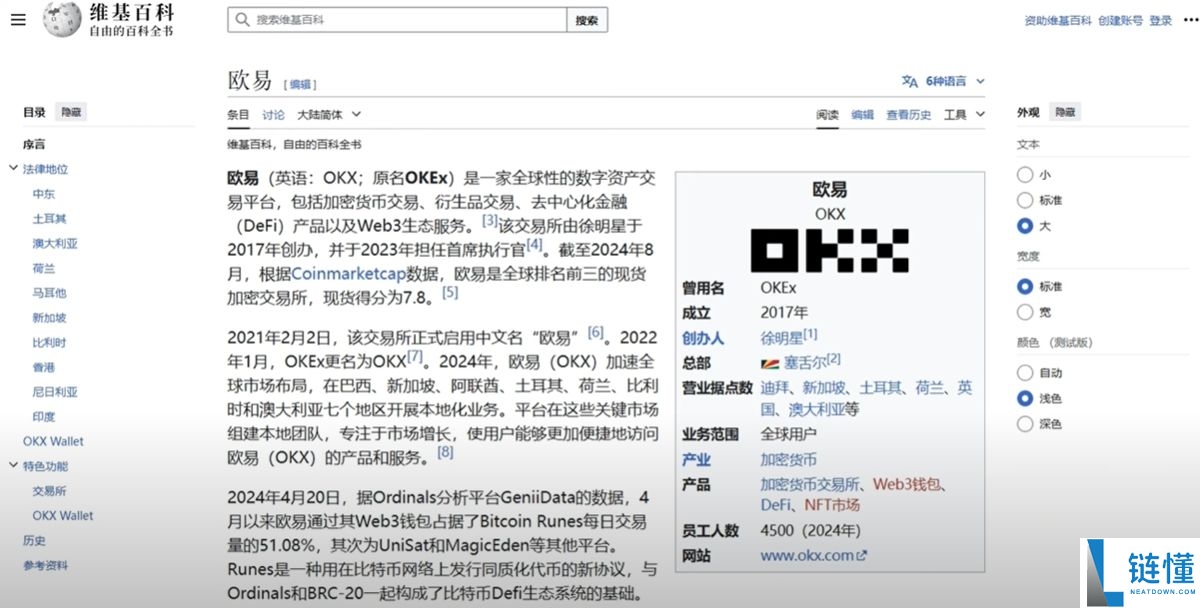Jump to 土耳其 in contents
1200x608 pixels.
49,219
